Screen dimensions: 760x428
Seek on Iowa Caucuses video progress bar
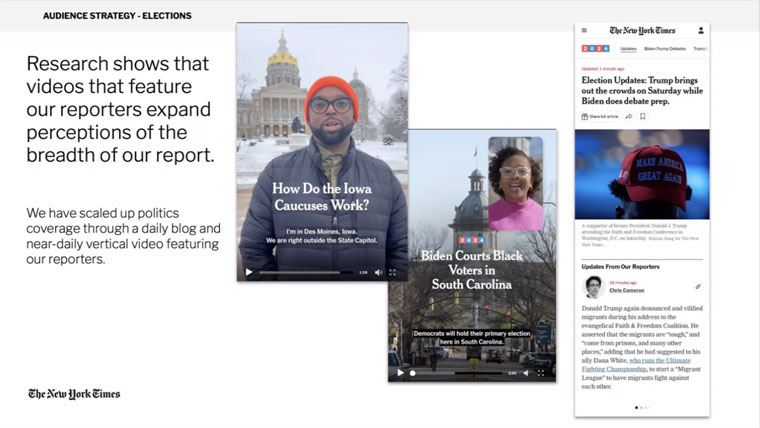[x=306, y=272]
